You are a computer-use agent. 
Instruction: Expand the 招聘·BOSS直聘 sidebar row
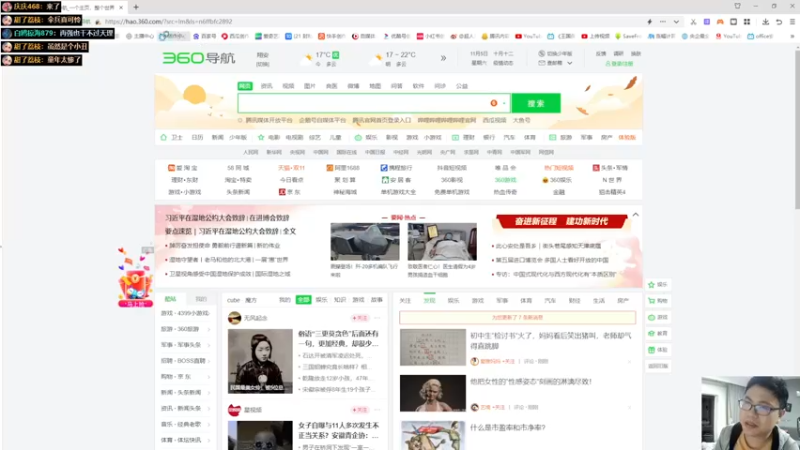pyautogui.click(x=185, y=361)
